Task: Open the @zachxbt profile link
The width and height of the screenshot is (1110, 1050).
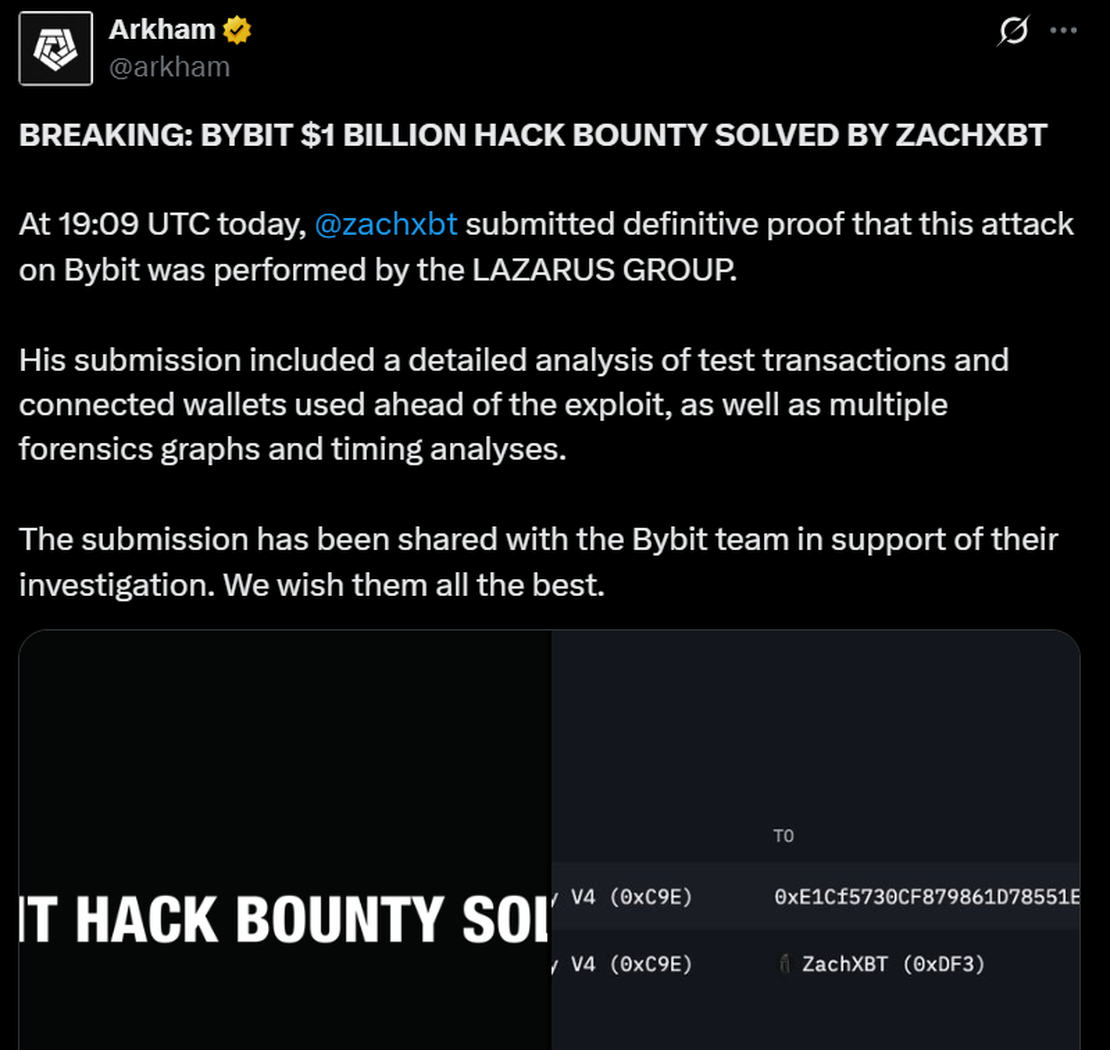Action: point(386,224)
